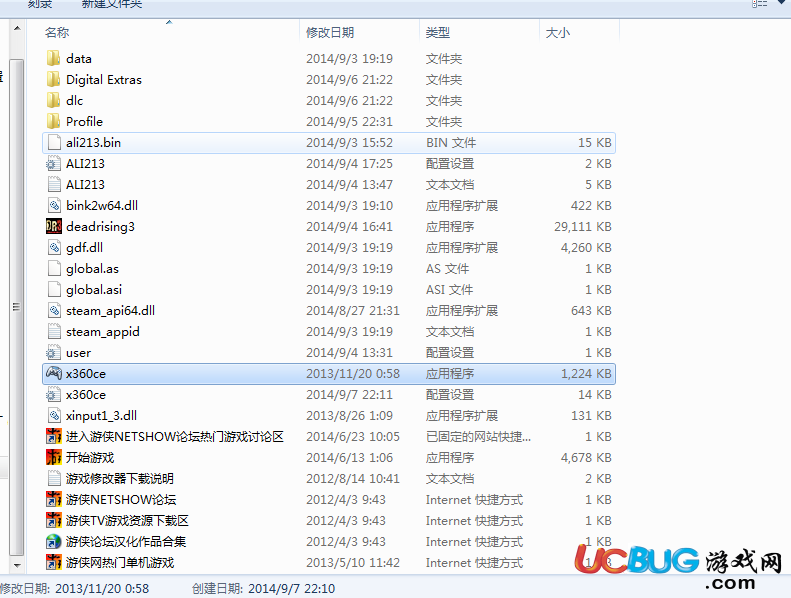Click the 游侠NETSHOW论坛 shortcut icon
This screenshot has width=791, height=598.
click(x=53, y=500)
